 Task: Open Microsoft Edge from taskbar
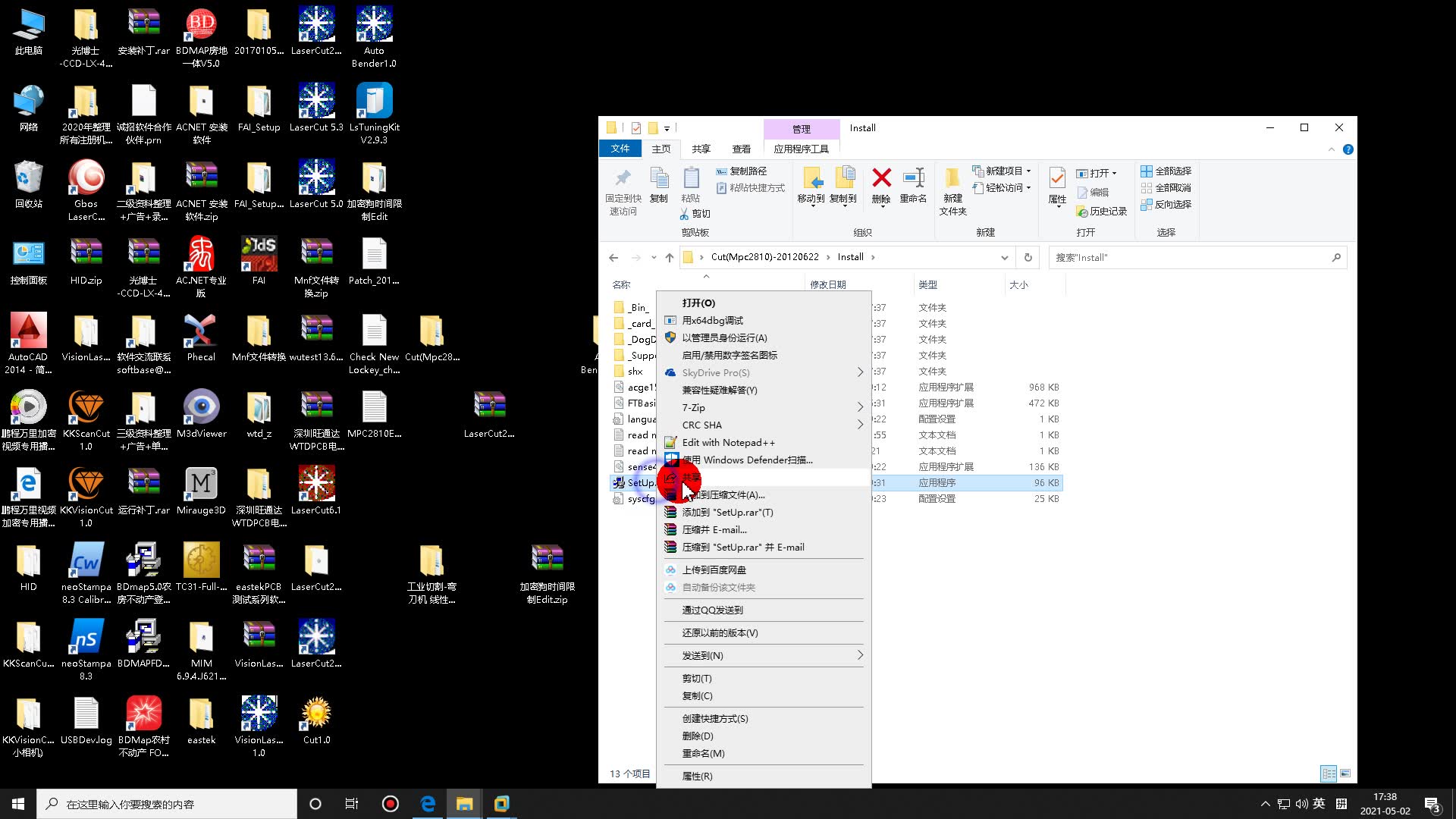(x=428, y=804)
